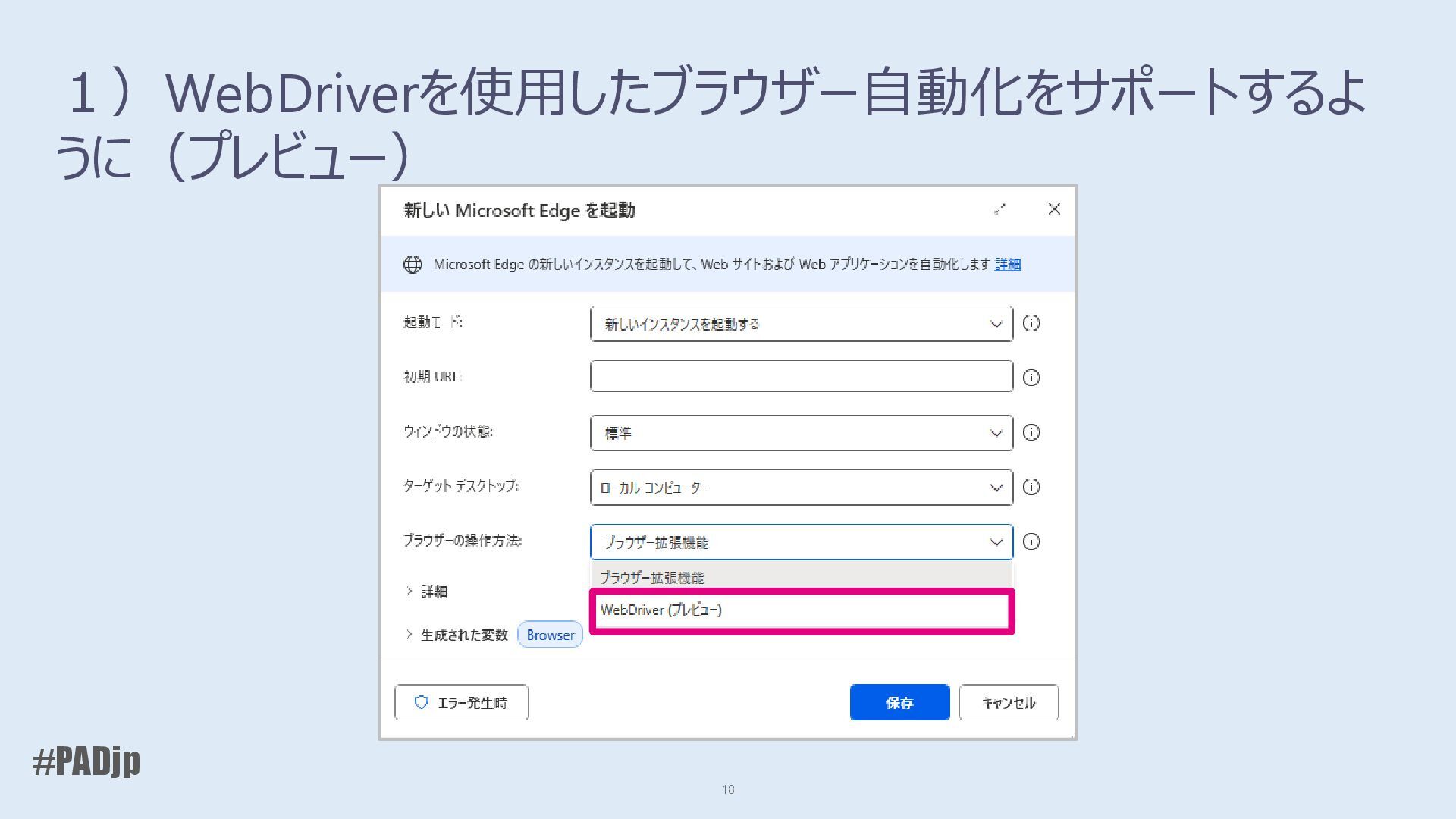
Task: Click info icon next to 起動モード
Action: [x=1031, y=323]
